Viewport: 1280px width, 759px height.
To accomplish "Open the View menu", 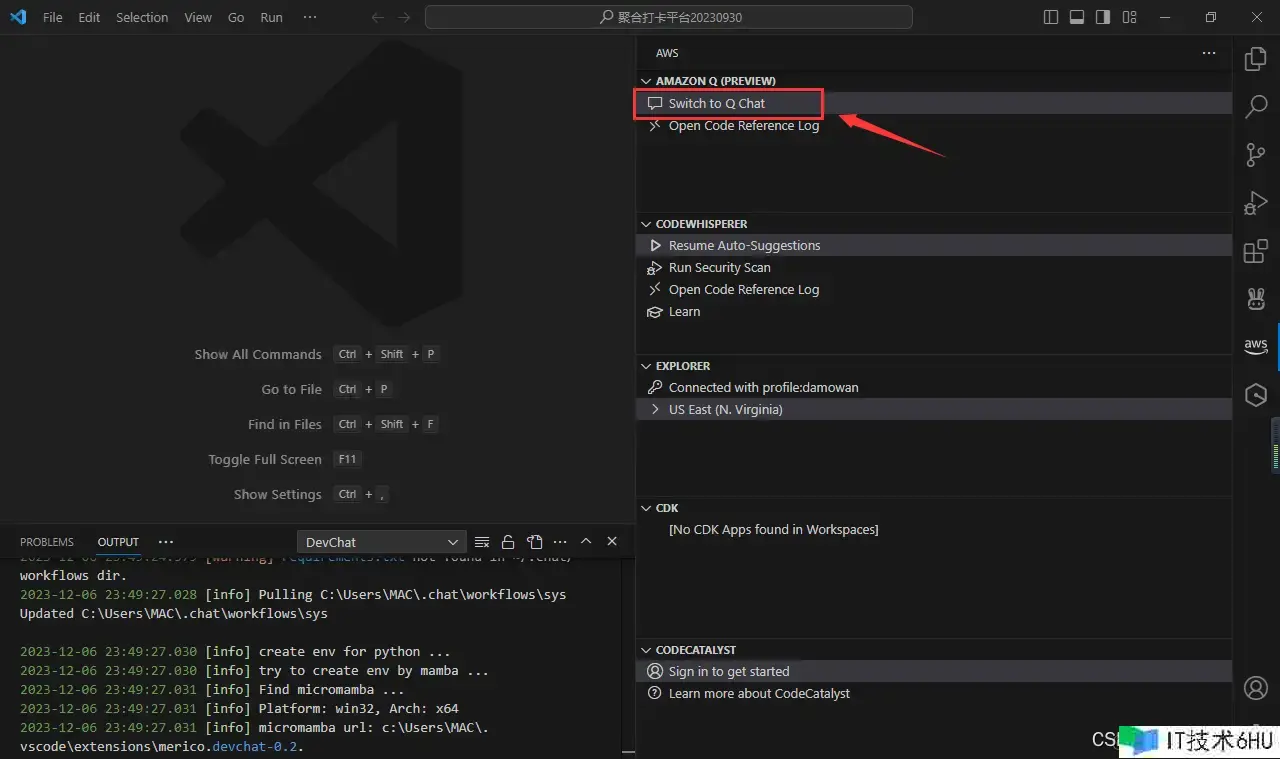I will (x=198, y=17).
